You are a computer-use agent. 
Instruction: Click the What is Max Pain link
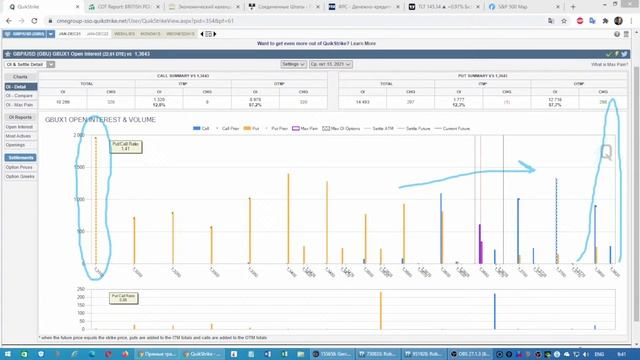tap(609, 64)
